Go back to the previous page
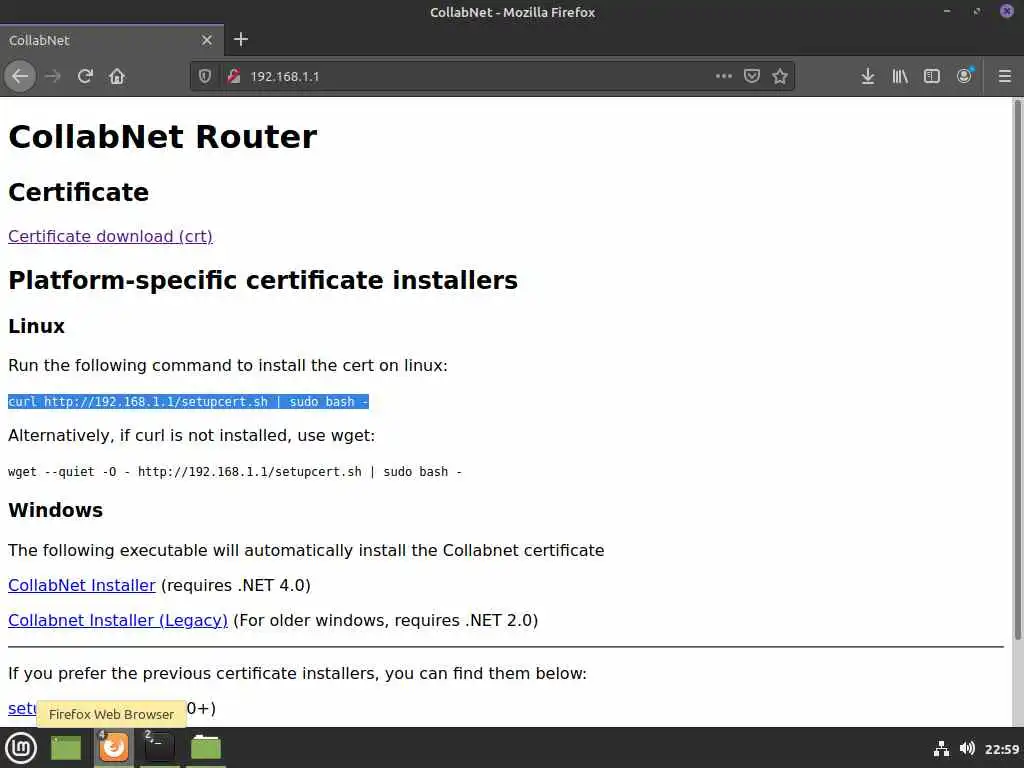This screenshot has height=768, width=1024. pyautogui.click(x=20, y=76)
